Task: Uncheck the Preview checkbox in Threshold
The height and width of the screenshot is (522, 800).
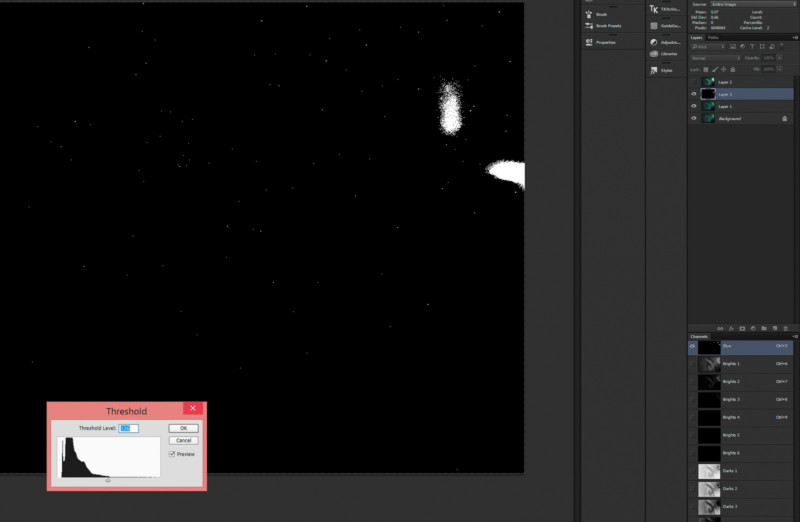Action: 172,454
